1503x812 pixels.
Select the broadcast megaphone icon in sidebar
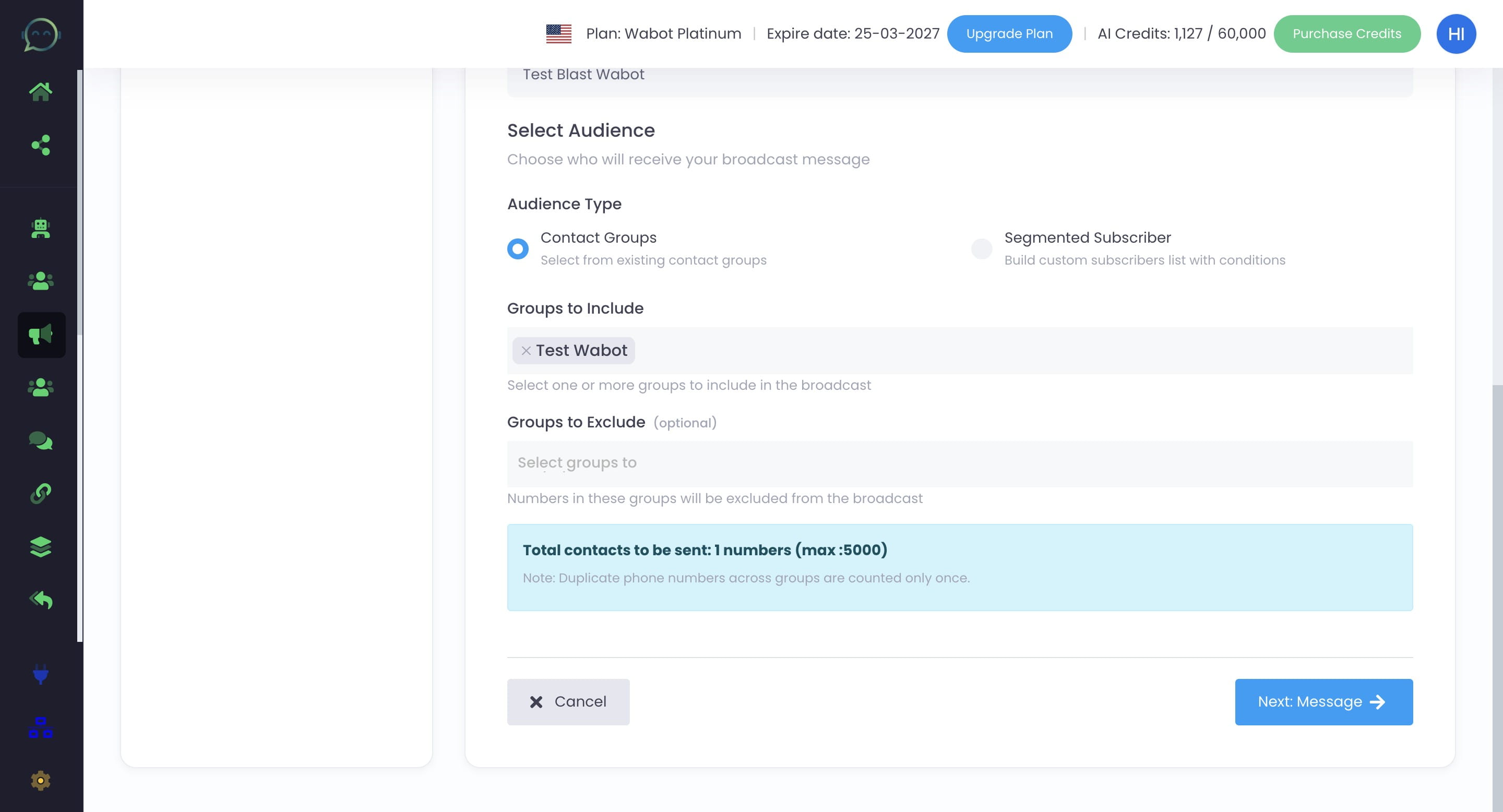click(41, 335)
